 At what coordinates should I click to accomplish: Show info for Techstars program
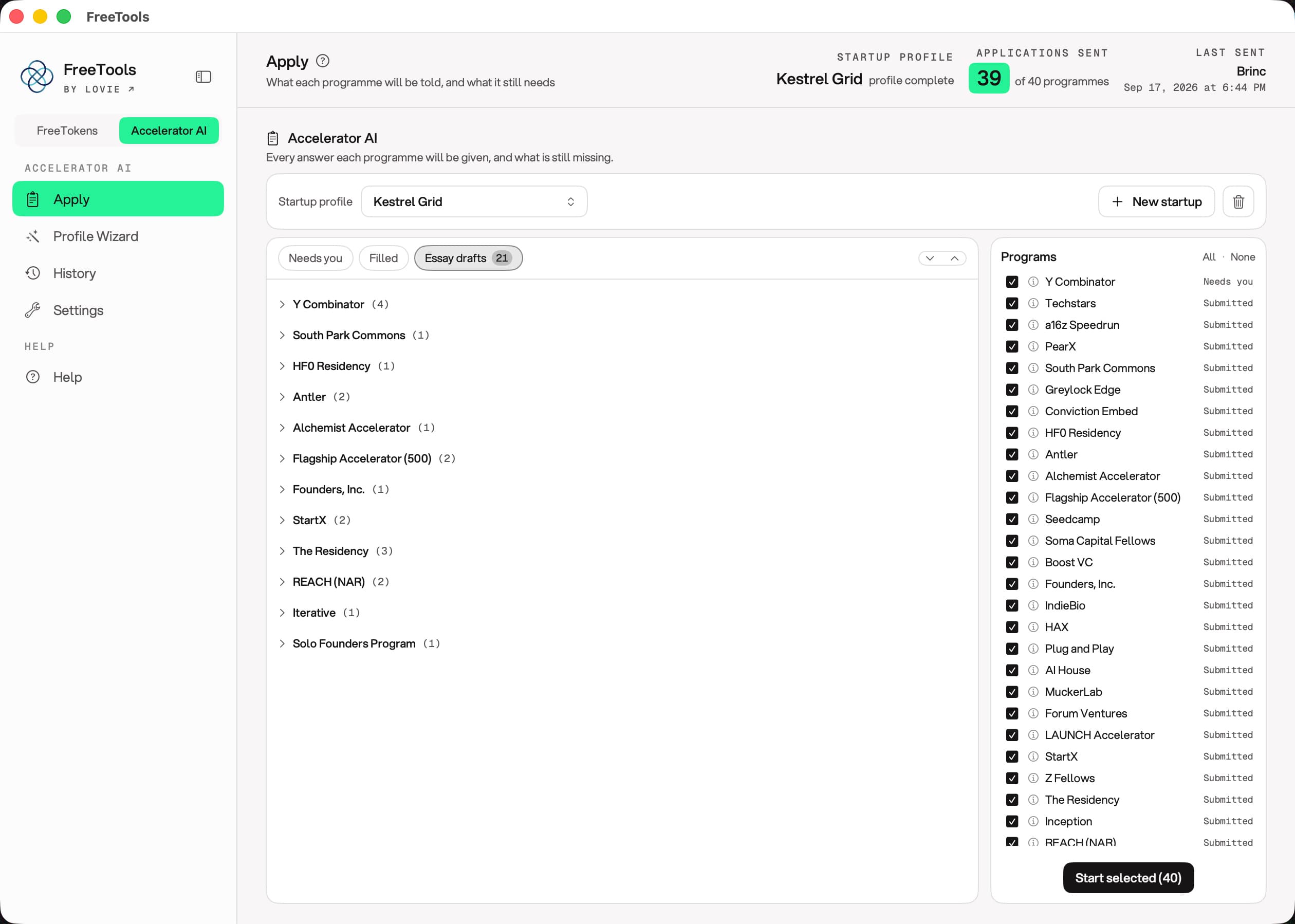pyautogui.click(x=1033, y=303)
